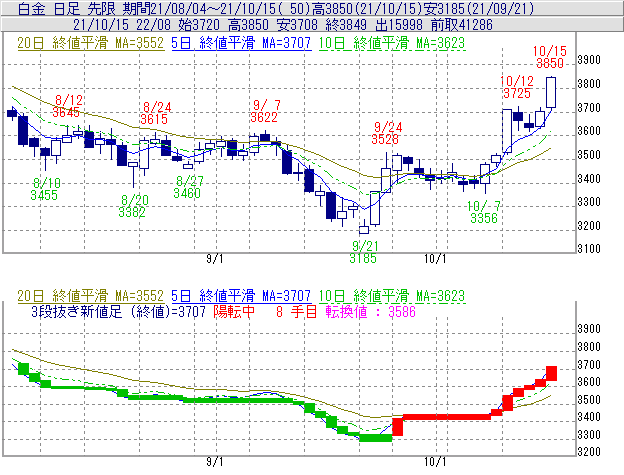Click the last white candlestick of 10/15

pos(551,92)
